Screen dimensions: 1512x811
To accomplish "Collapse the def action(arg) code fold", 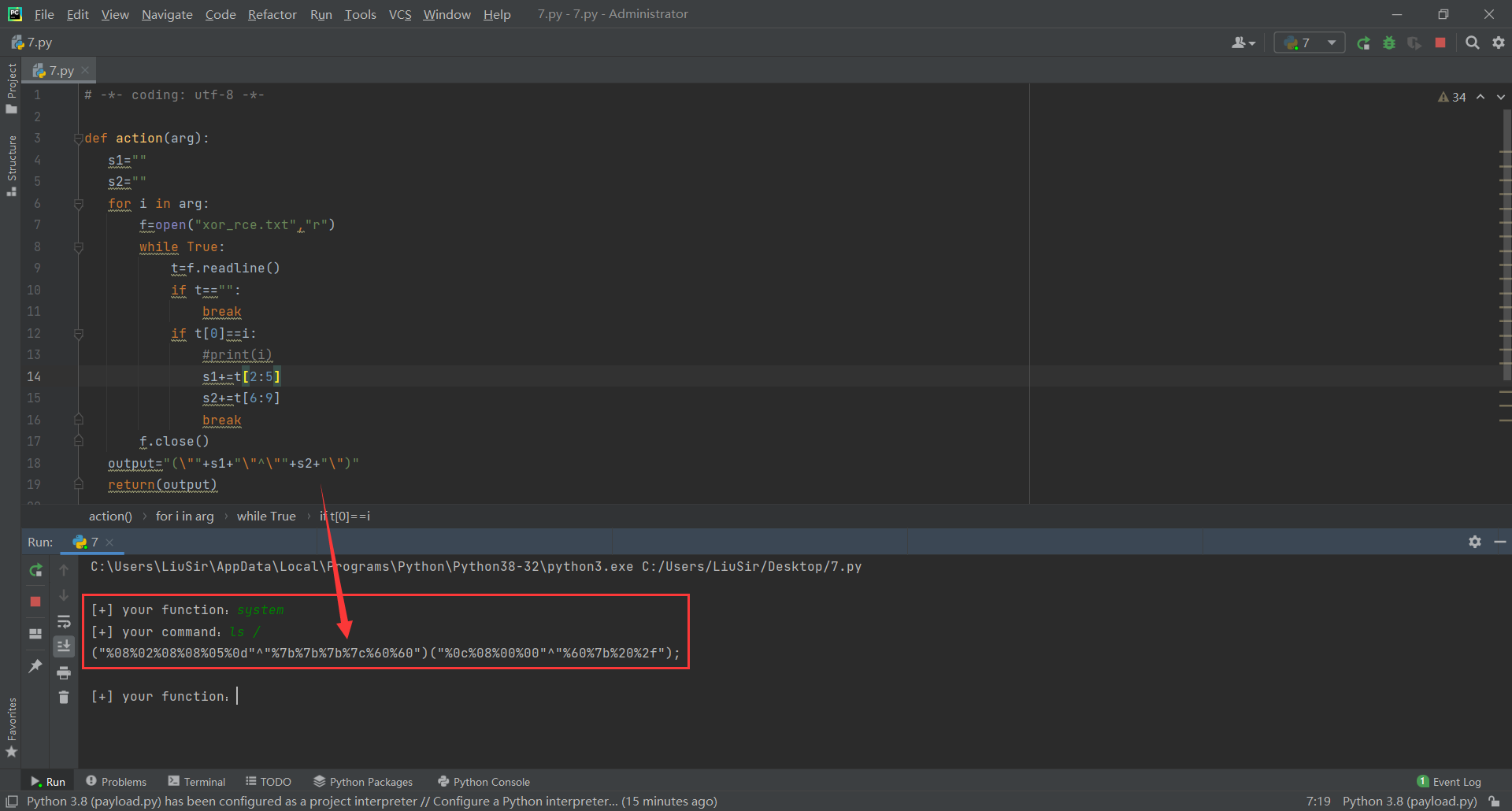I will click(78, 139).
